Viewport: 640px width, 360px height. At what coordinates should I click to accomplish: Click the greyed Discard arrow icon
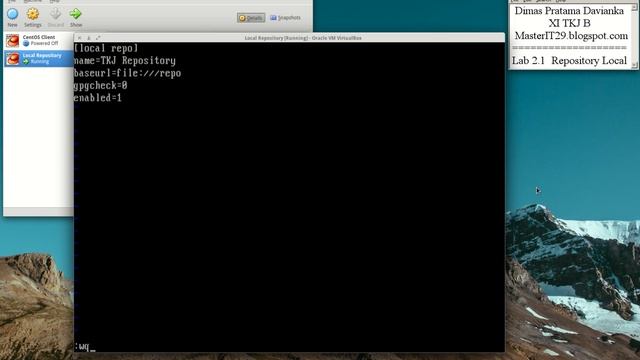click(x=56, y=14)
